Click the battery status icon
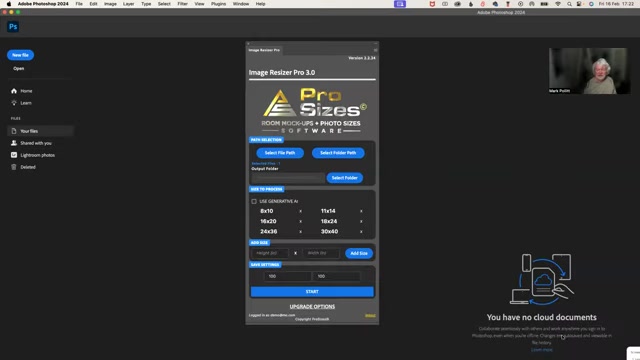 pyautogui.click(x=544, y=4)
